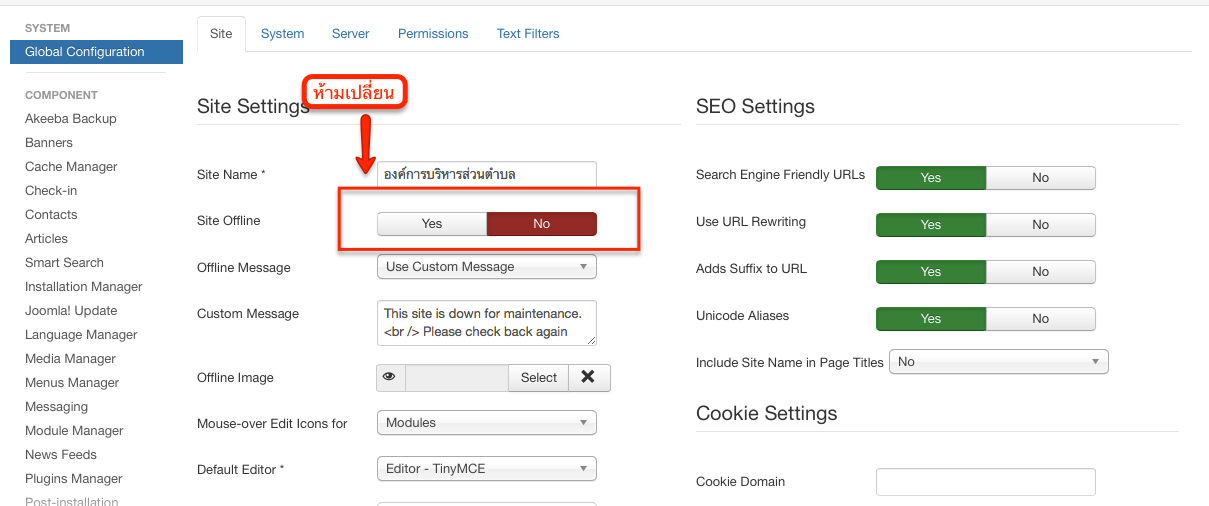Open Mouse-over Edit Icons for dropdown
This screenshot has height=506, width=1209.
[487, 423]
